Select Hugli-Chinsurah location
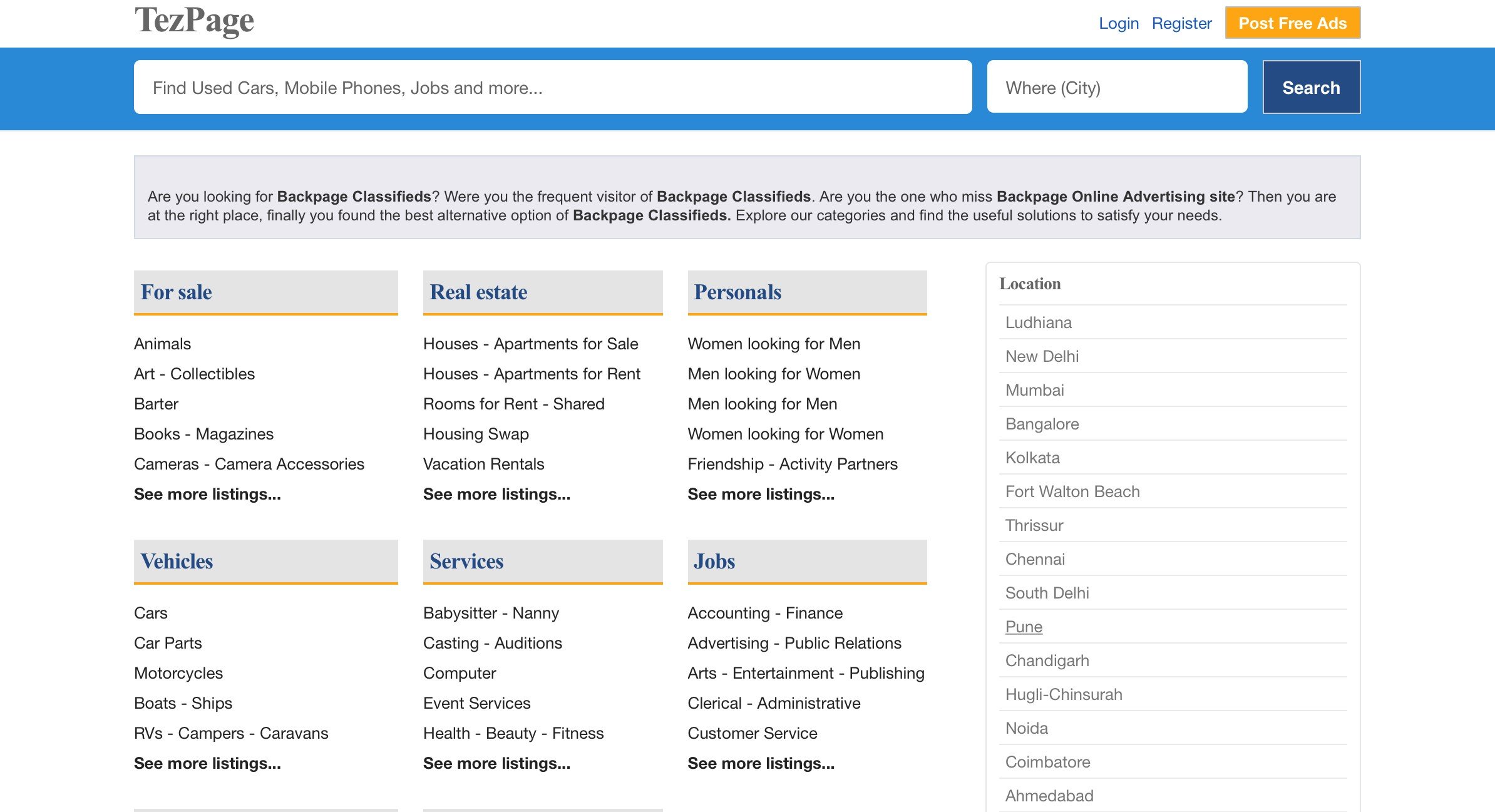This screenshot has height=812, width=1495. coord(1064,694)
